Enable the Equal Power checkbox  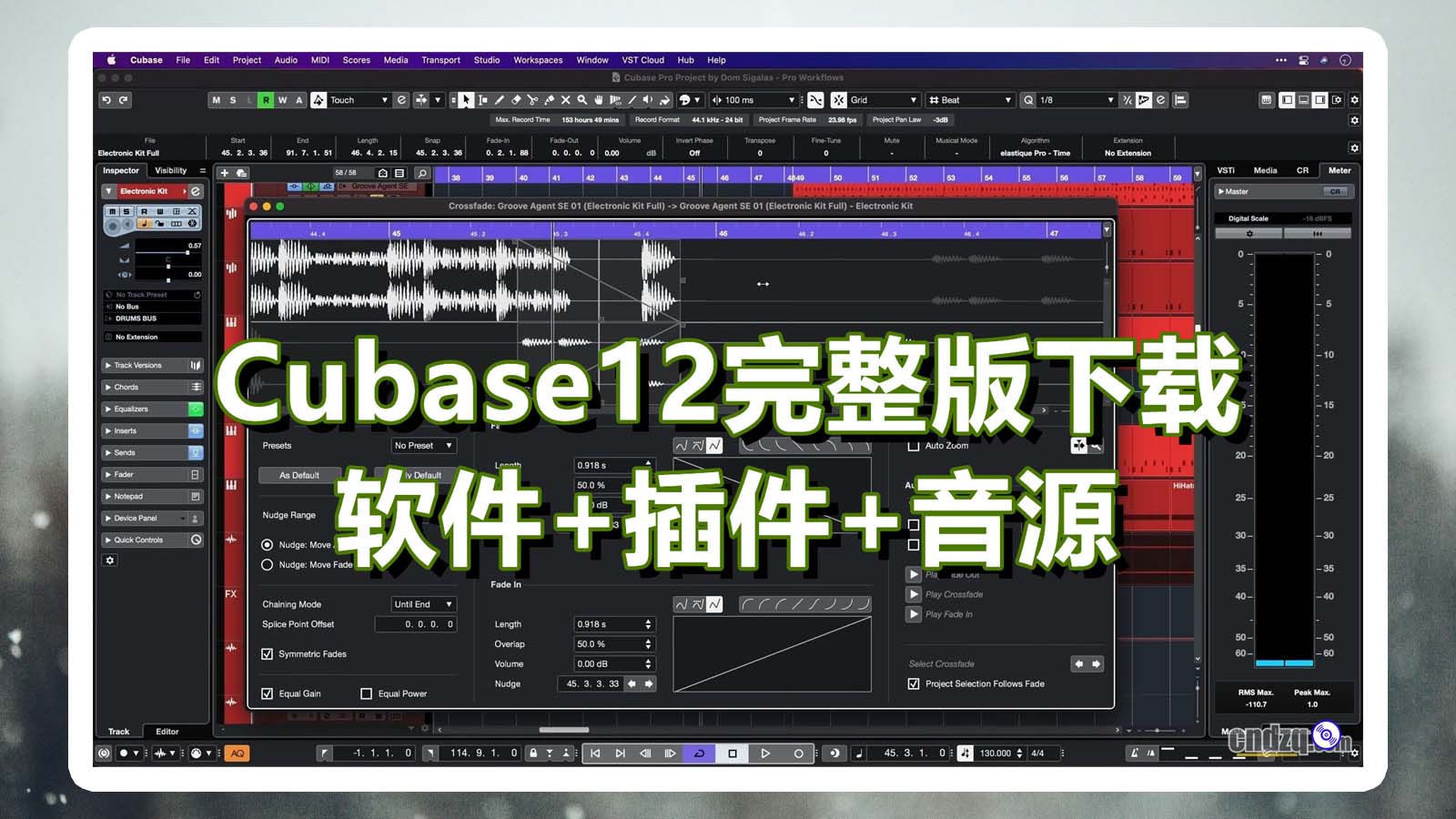(366, 693)
